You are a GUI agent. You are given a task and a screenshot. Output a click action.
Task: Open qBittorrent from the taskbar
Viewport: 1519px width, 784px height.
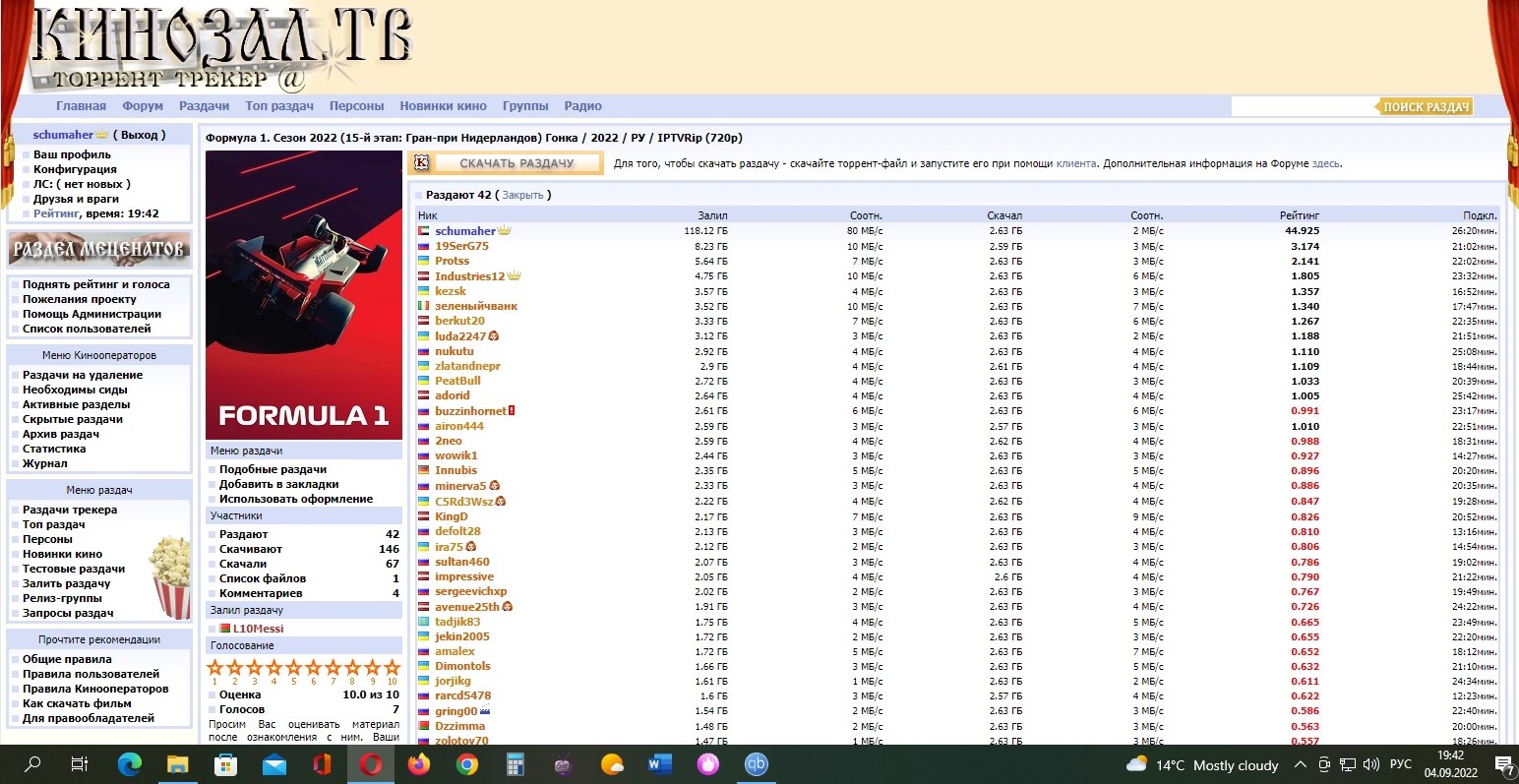pyautogui.click(x=756, y=764)
